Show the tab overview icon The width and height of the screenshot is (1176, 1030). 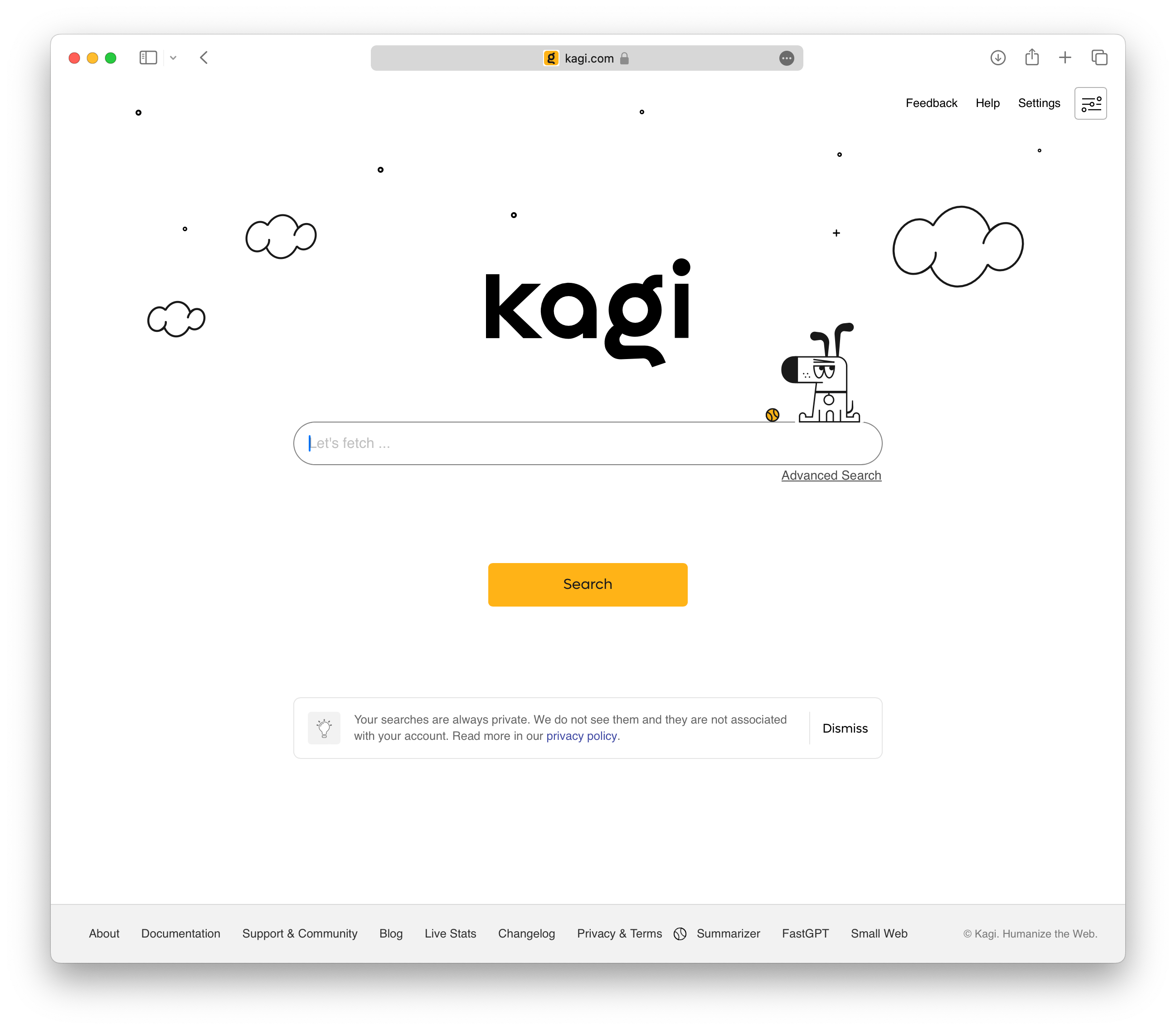(1099, 58)
